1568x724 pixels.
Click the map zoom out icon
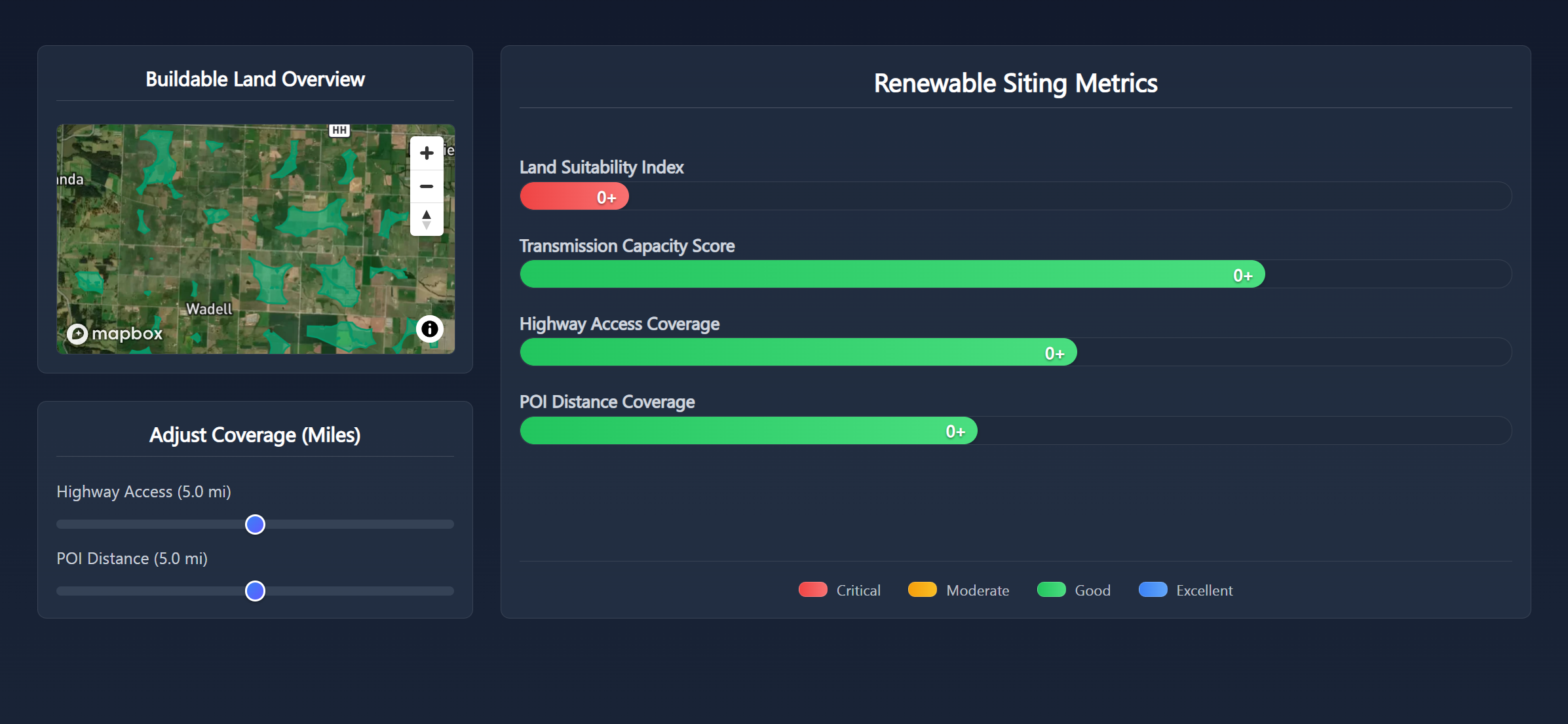[x=427, y=186]
